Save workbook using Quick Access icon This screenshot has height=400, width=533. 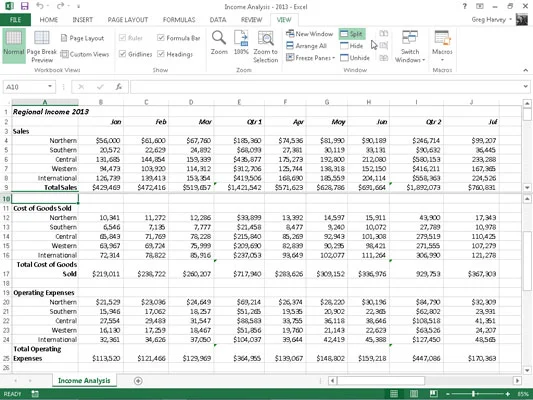(24, 6)
